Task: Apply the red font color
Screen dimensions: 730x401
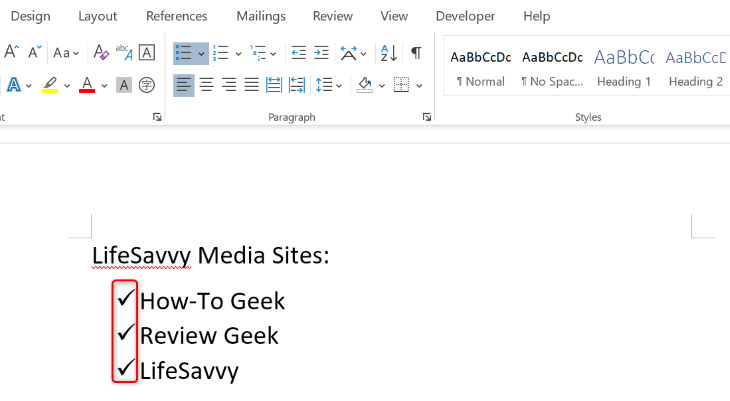Action: click(87, 85)
